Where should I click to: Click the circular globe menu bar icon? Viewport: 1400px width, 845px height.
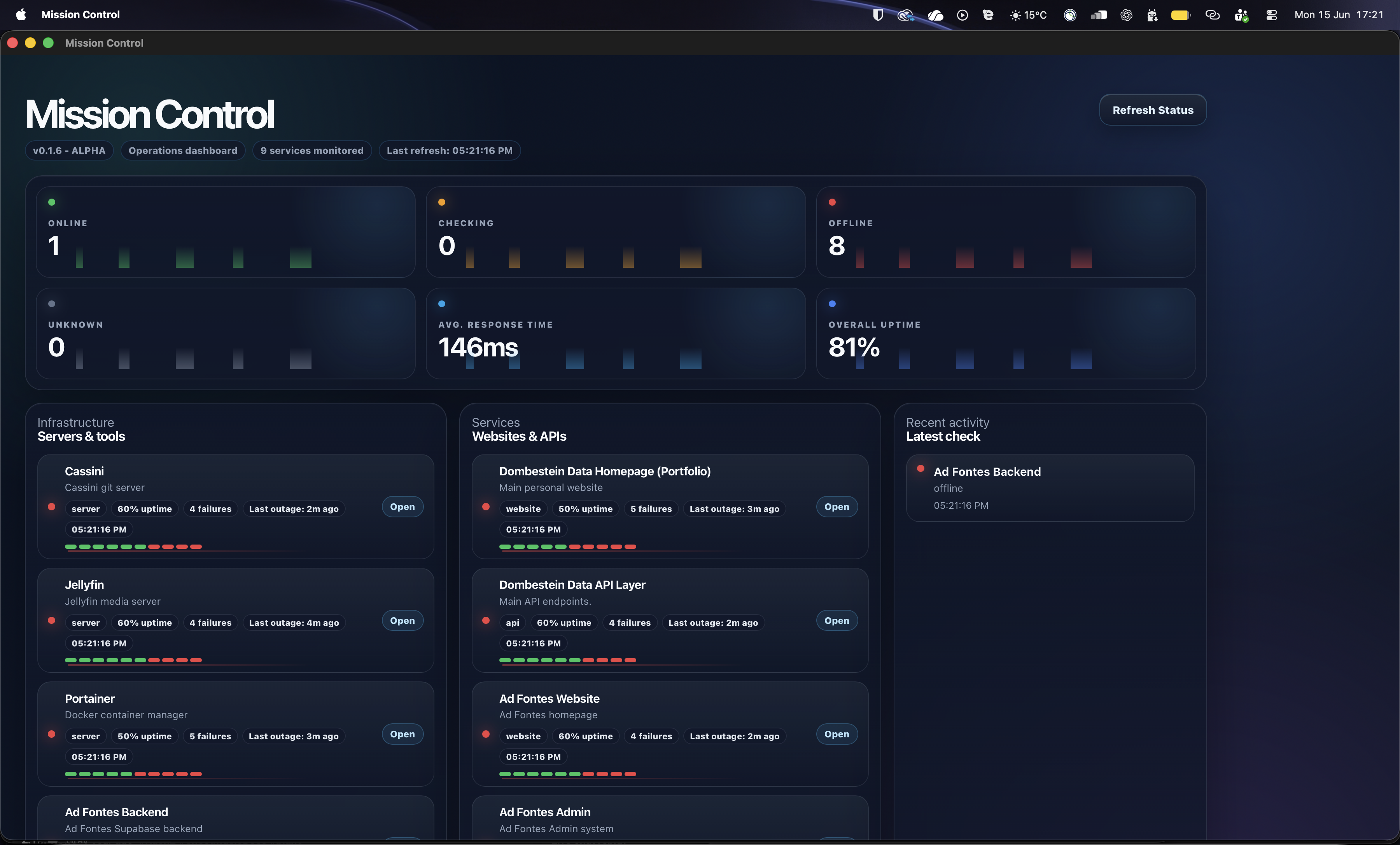click(1070, 15)
